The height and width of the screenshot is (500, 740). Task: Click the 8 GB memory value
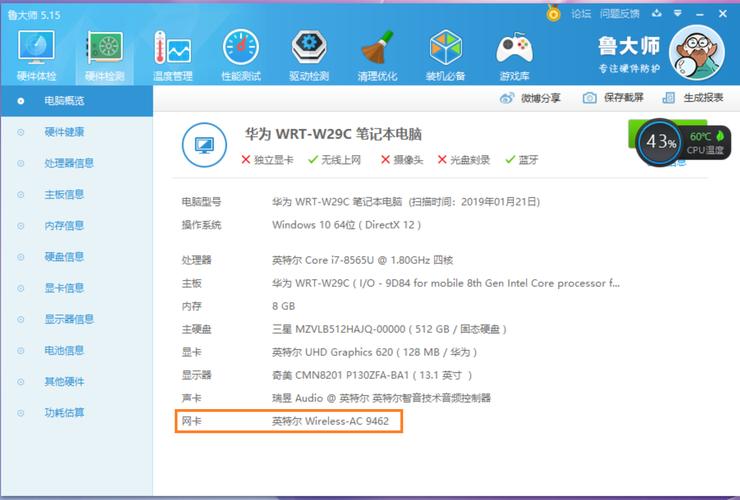[x=283, y=306]
